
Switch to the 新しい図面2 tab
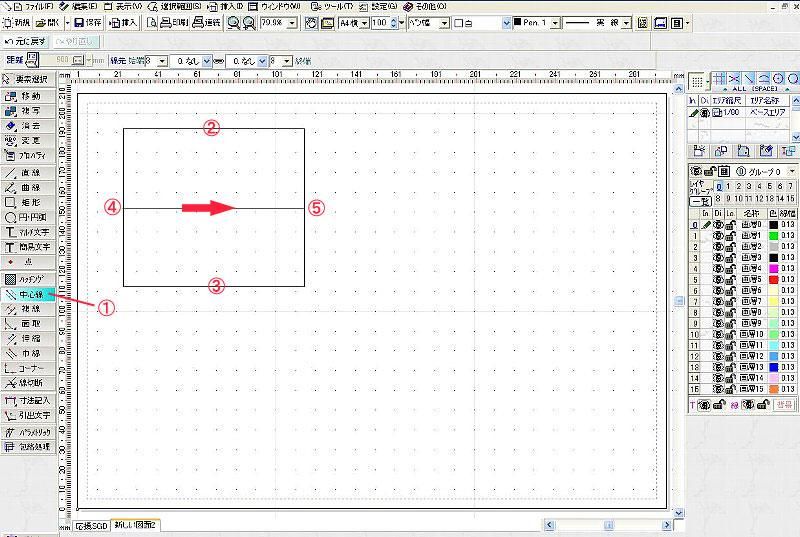[x=136, y=525]
